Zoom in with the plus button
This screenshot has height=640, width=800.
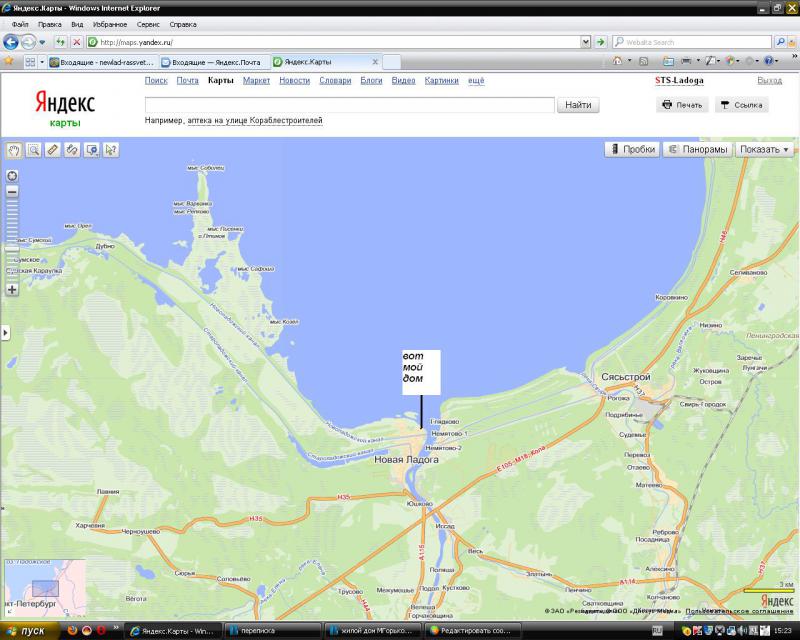click(x=12, y=290)
